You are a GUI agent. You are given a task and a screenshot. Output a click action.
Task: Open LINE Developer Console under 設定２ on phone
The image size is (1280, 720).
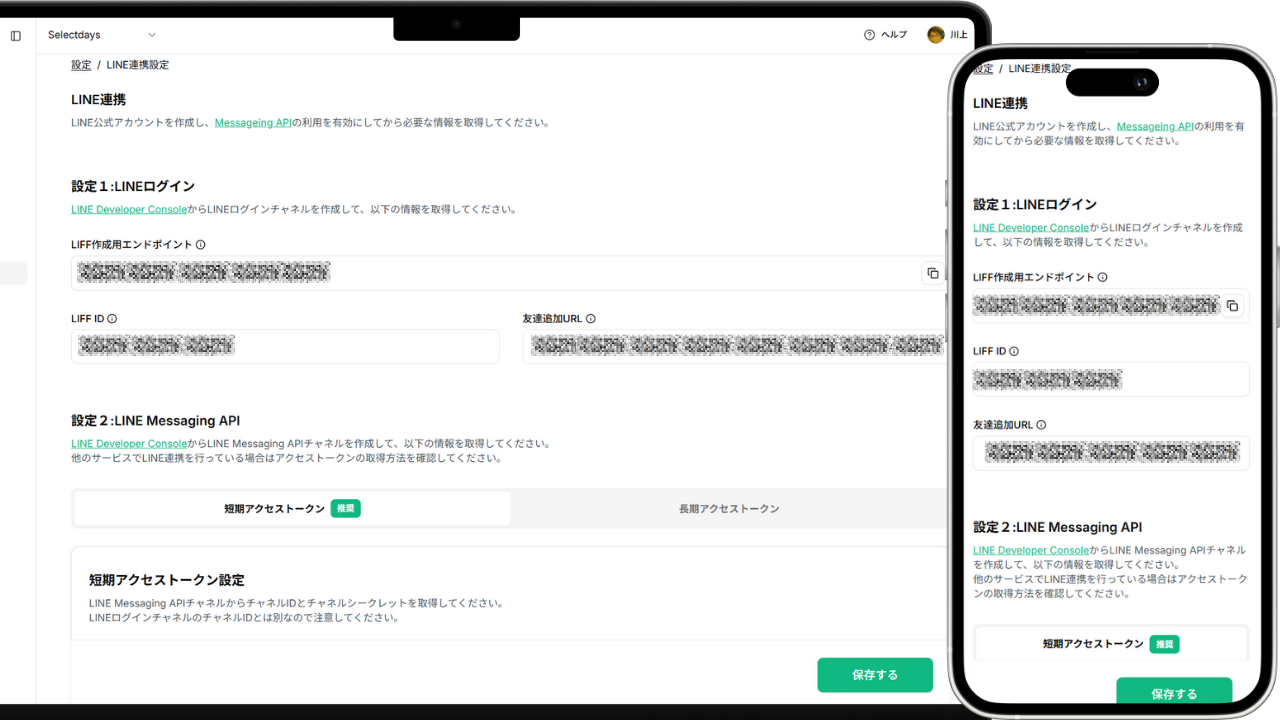tap(1031, 551)
